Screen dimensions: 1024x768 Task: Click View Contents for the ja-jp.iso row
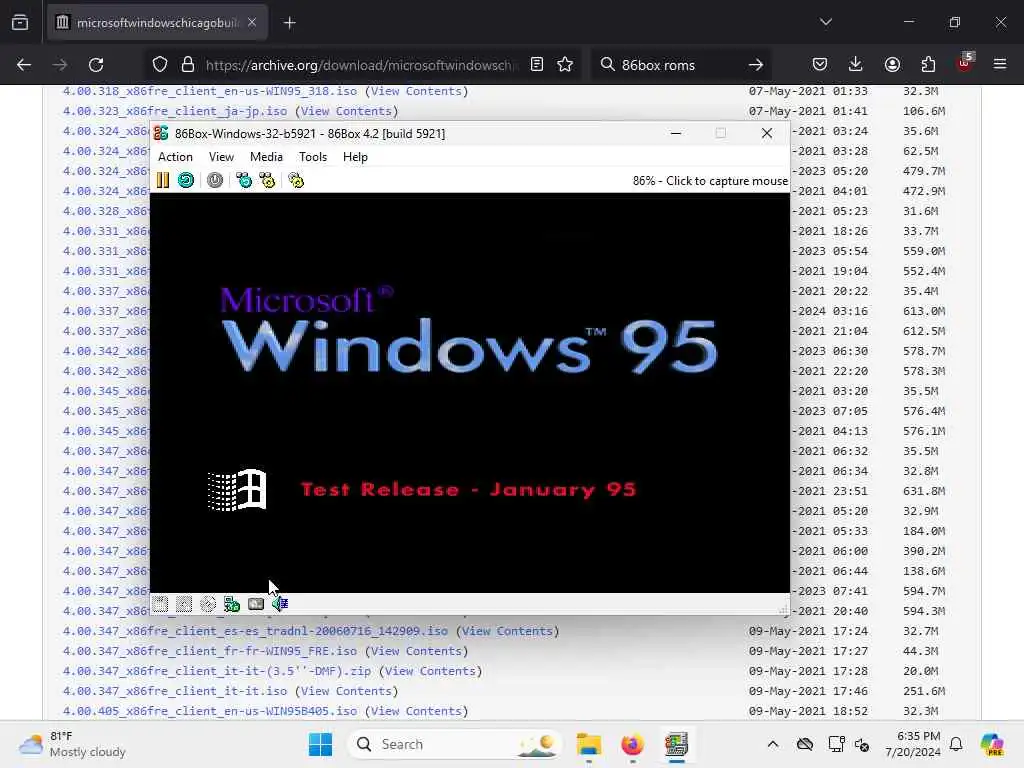coord(347,112)
